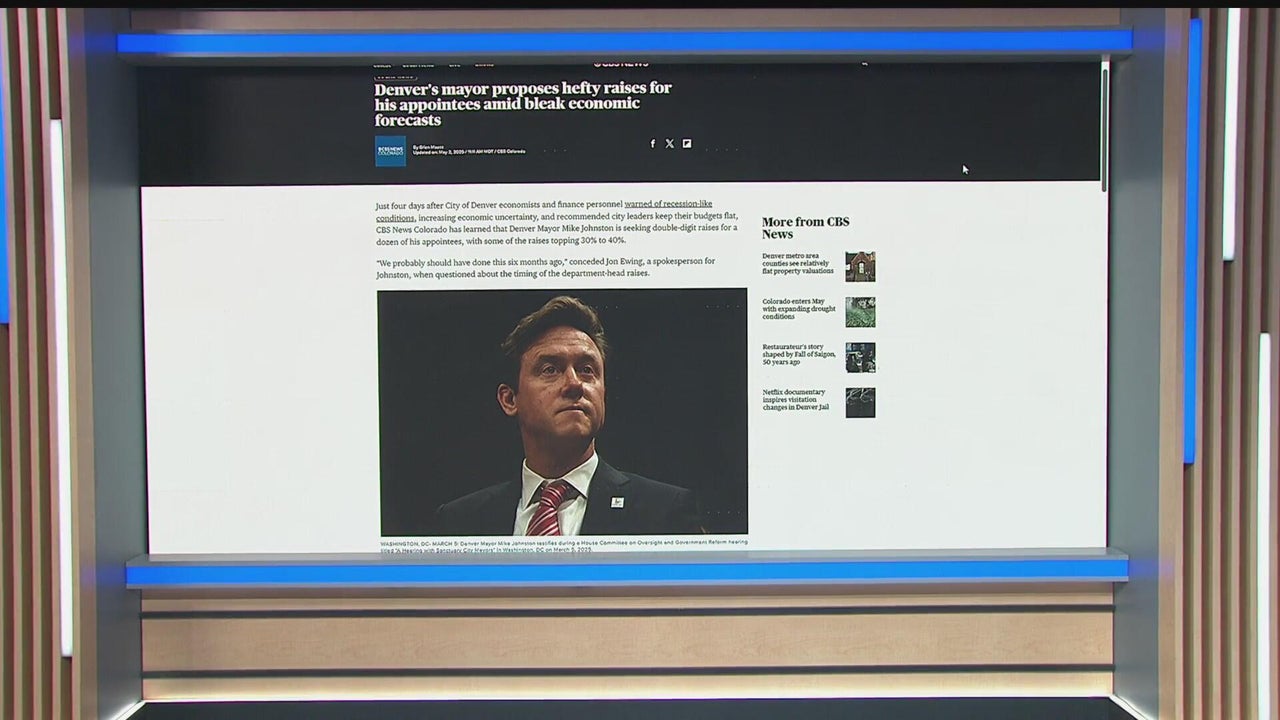The width and height of the screenshot is (1280, 720).
Task: Read 'Colorado enters May' drought story
Action: tap(795, 309)
